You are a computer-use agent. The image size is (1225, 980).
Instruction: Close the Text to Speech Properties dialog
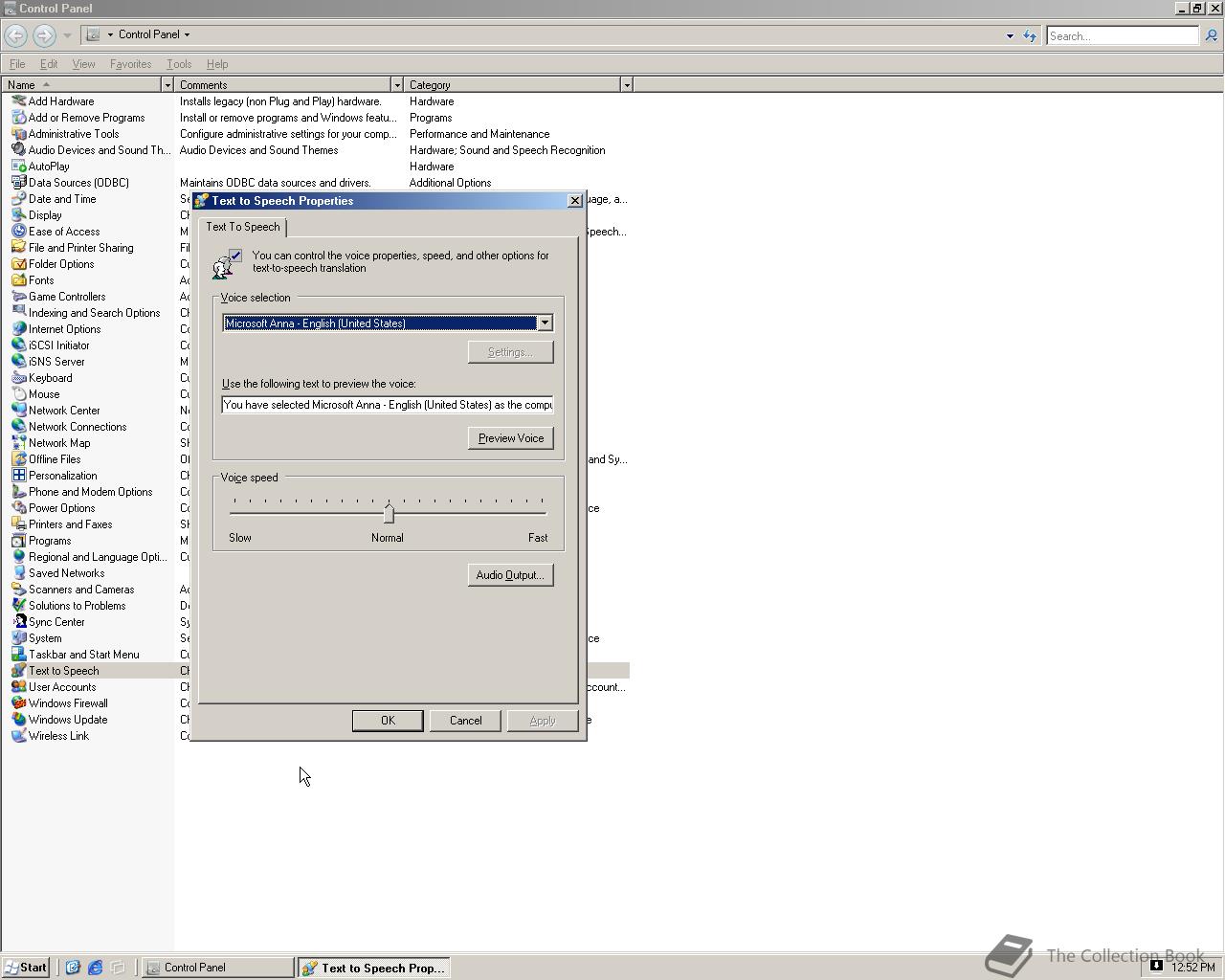pyautogui.click(x=574, y=201)
